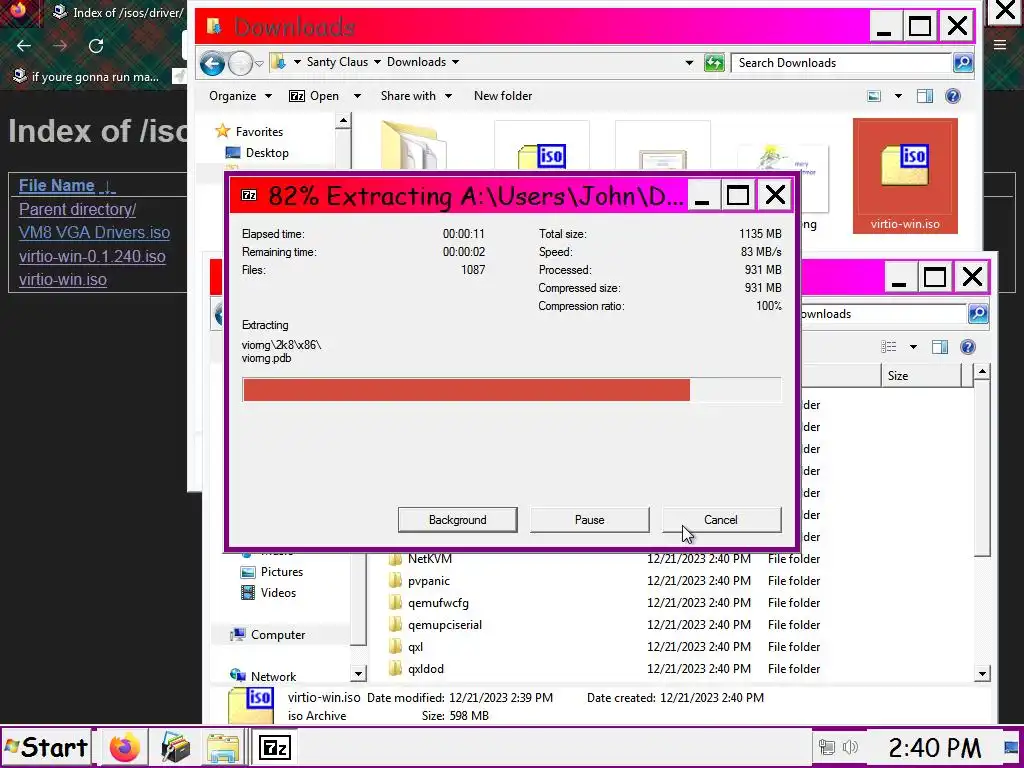The height and width of the screenshot is (768, 1024).
Task: Expand the view options dropdown arrow in Downloads
Action: [x=898, y=97]
